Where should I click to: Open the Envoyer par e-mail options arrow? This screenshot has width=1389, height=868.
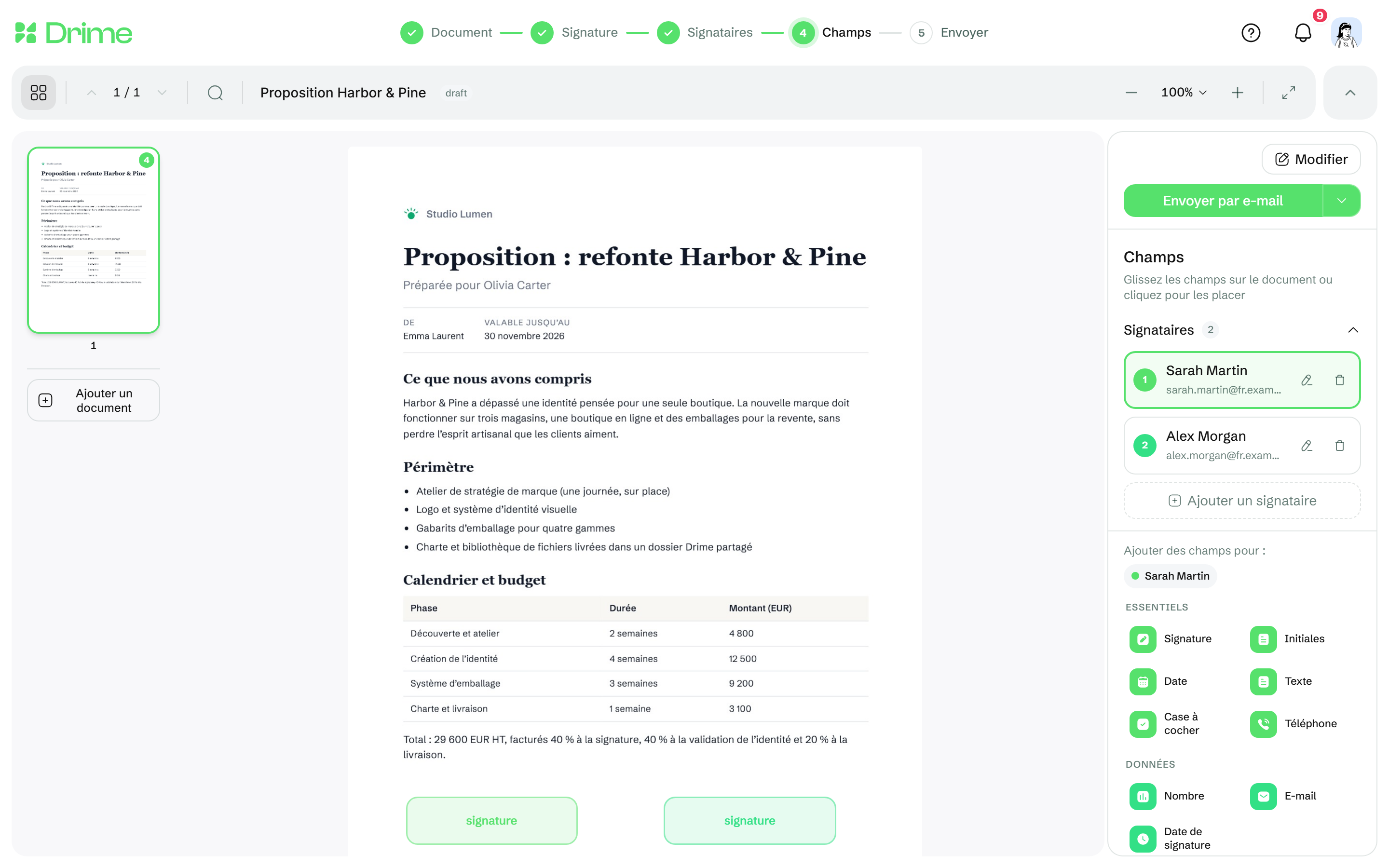pyautogui.click(x=1341, y=201)
